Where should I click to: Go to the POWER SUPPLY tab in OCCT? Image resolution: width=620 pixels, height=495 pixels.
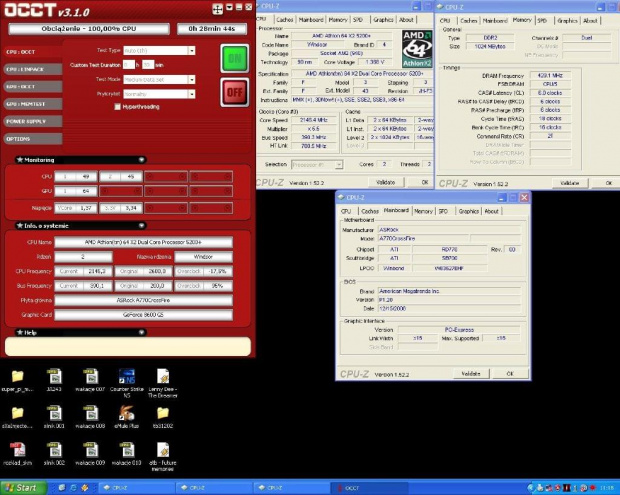[x=32, y=121]
